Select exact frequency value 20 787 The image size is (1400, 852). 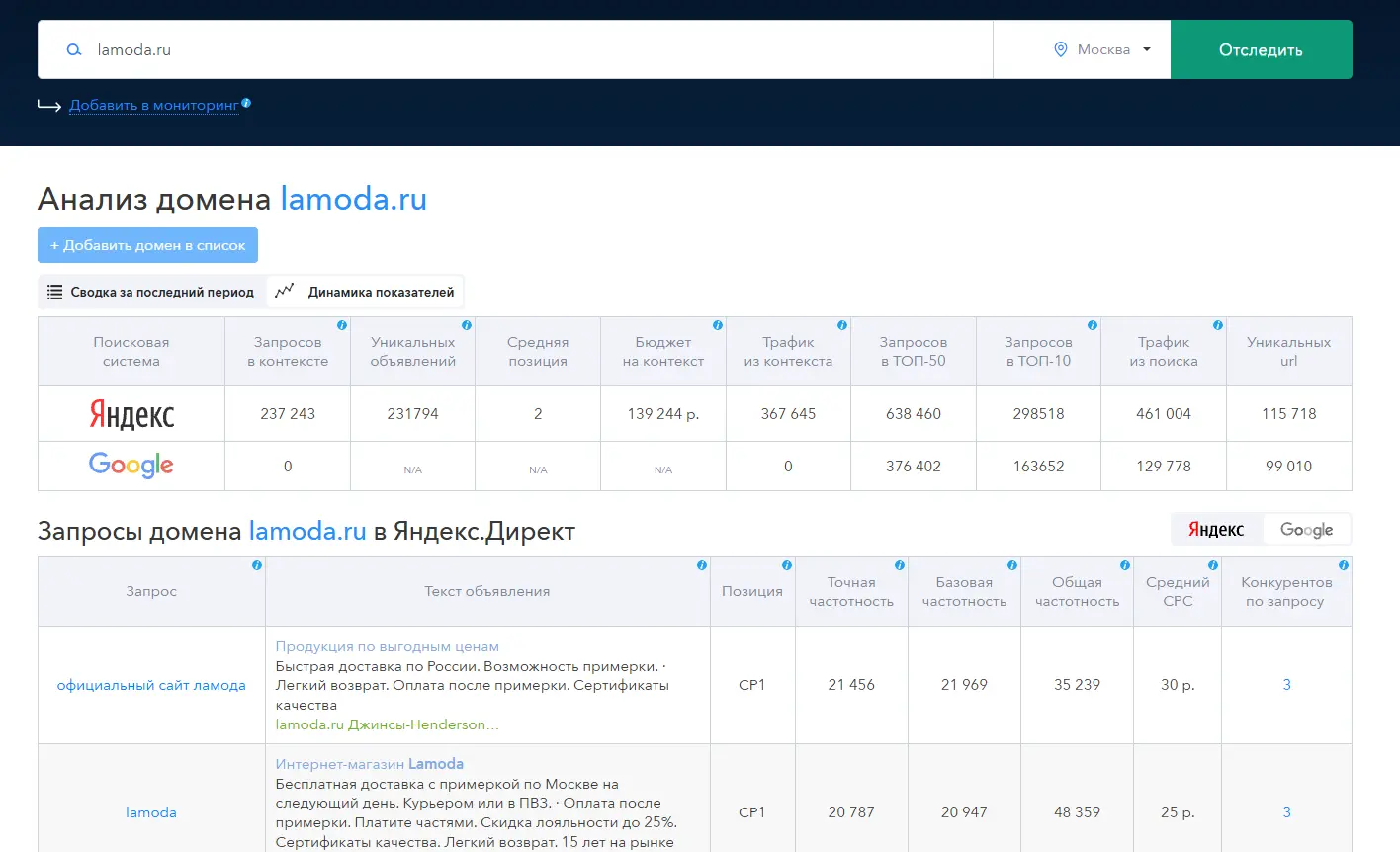coord(851,811)
